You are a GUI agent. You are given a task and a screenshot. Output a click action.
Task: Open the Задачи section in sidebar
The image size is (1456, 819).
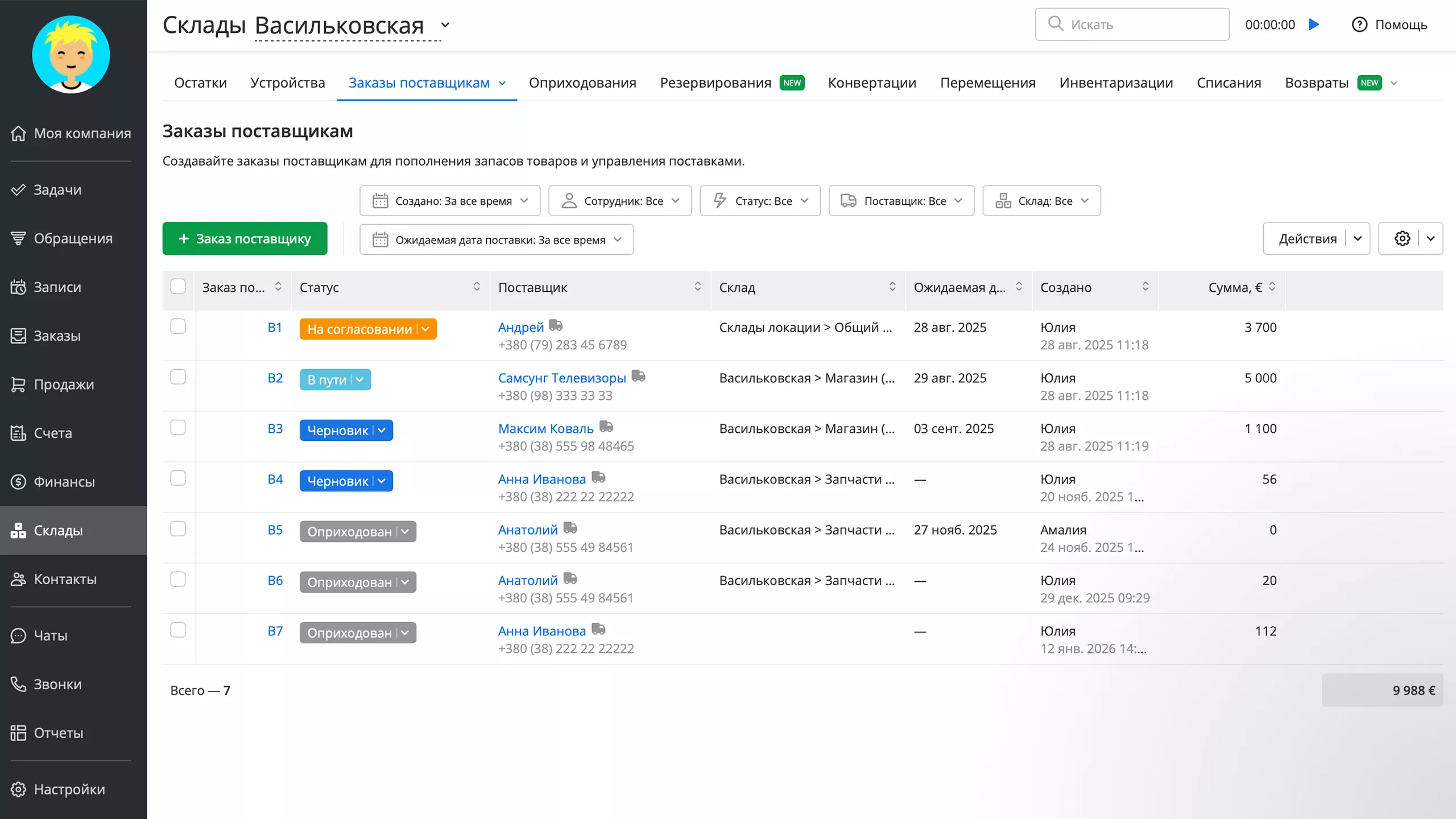pyautogui.click(x=57, y=189)
